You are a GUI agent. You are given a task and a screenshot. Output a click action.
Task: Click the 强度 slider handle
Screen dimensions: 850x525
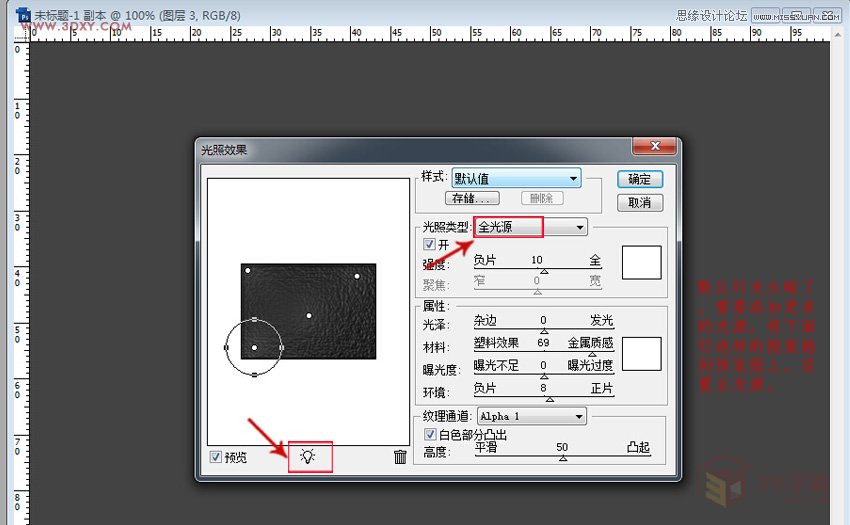pos(544,271)
